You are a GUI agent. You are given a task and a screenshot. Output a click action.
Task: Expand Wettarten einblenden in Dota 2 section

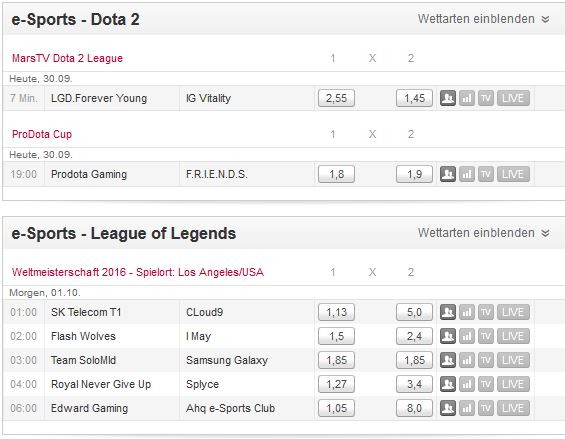[484, 19]
